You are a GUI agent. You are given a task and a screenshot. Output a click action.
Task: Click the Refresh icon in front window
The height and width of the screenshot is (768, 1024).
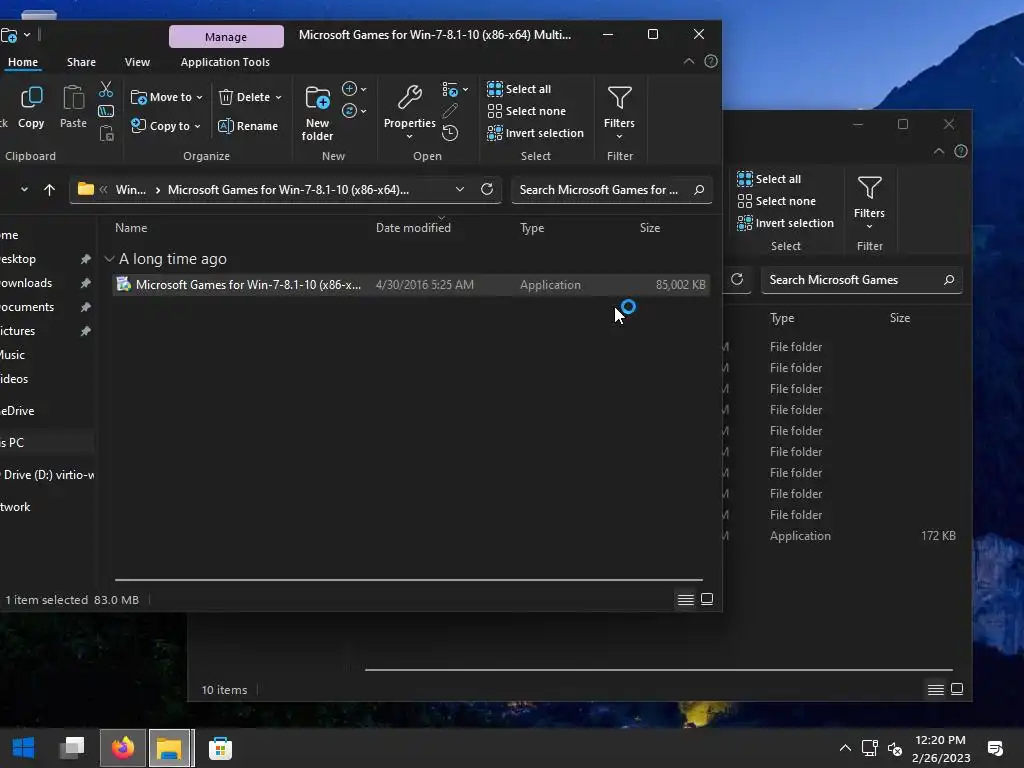tap(487, 189)
